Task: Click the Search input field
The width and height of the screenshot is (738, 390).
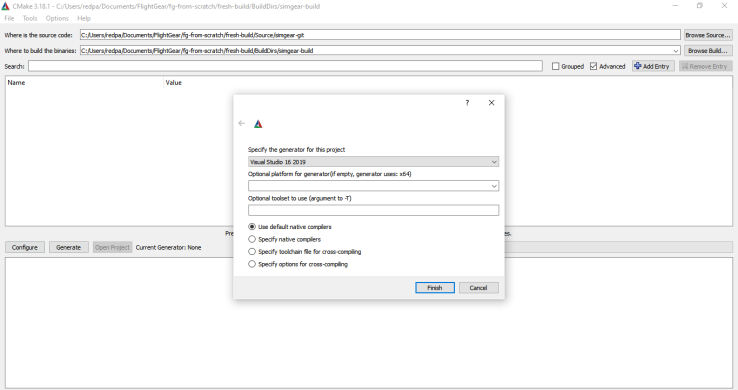Action: point(285,66)
